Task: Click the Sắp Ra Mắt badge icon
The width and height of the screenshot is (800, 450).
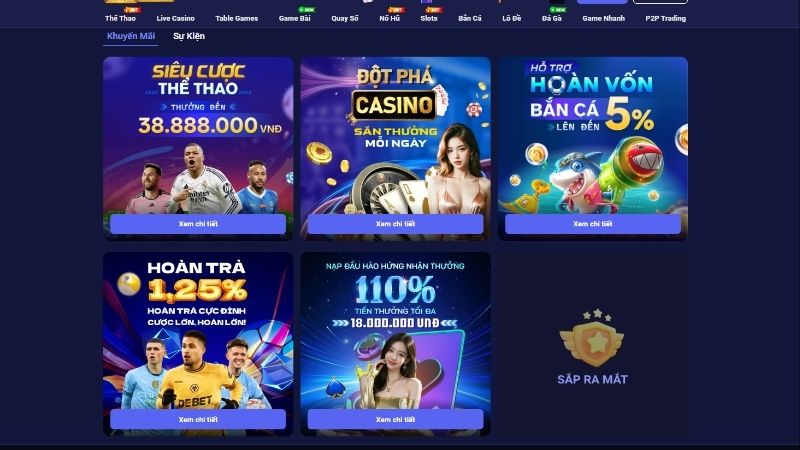Action: click(x=592, y=338)
